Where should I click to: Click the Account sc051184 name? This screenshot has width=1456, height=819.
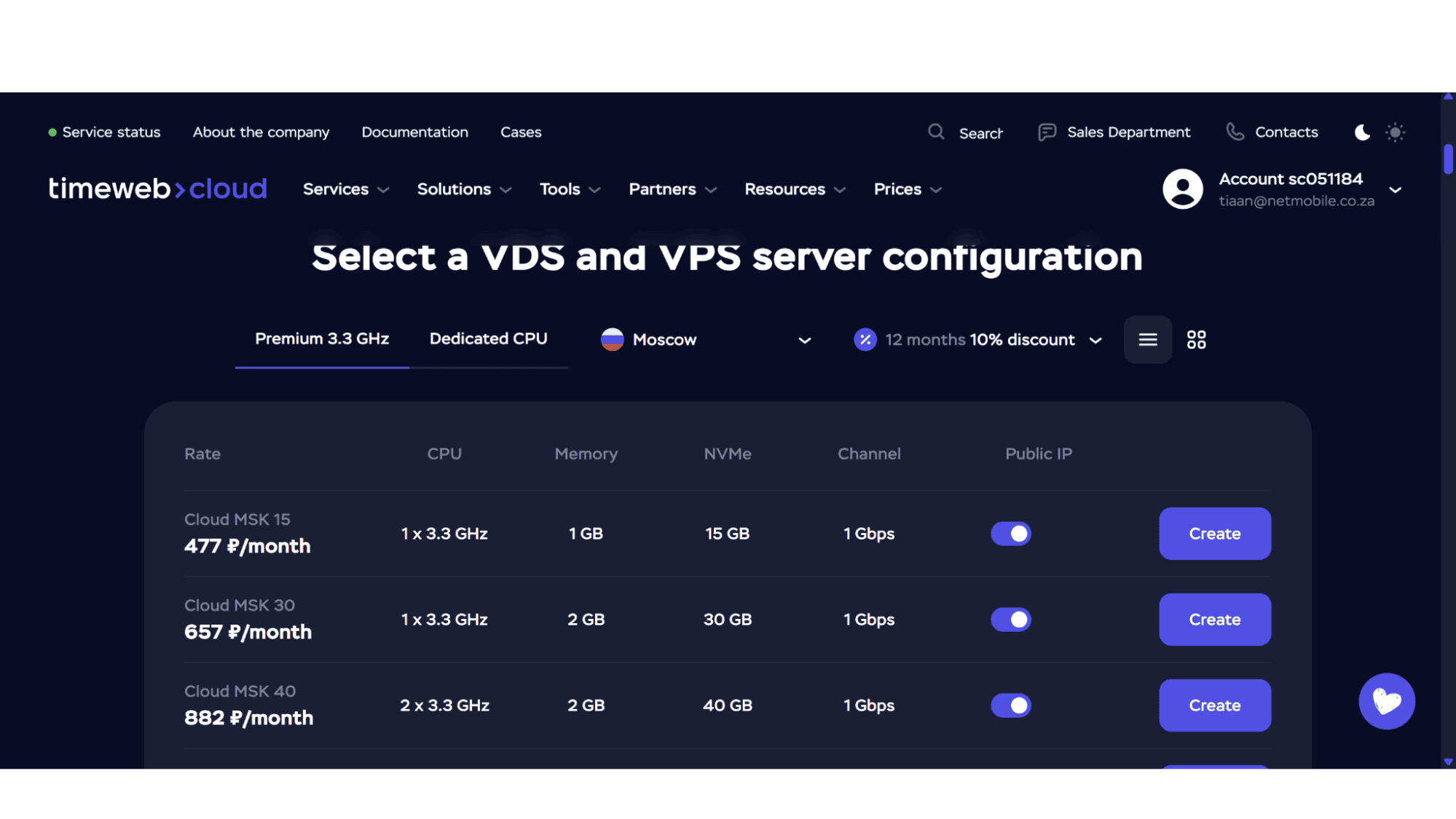point(1291,179)
